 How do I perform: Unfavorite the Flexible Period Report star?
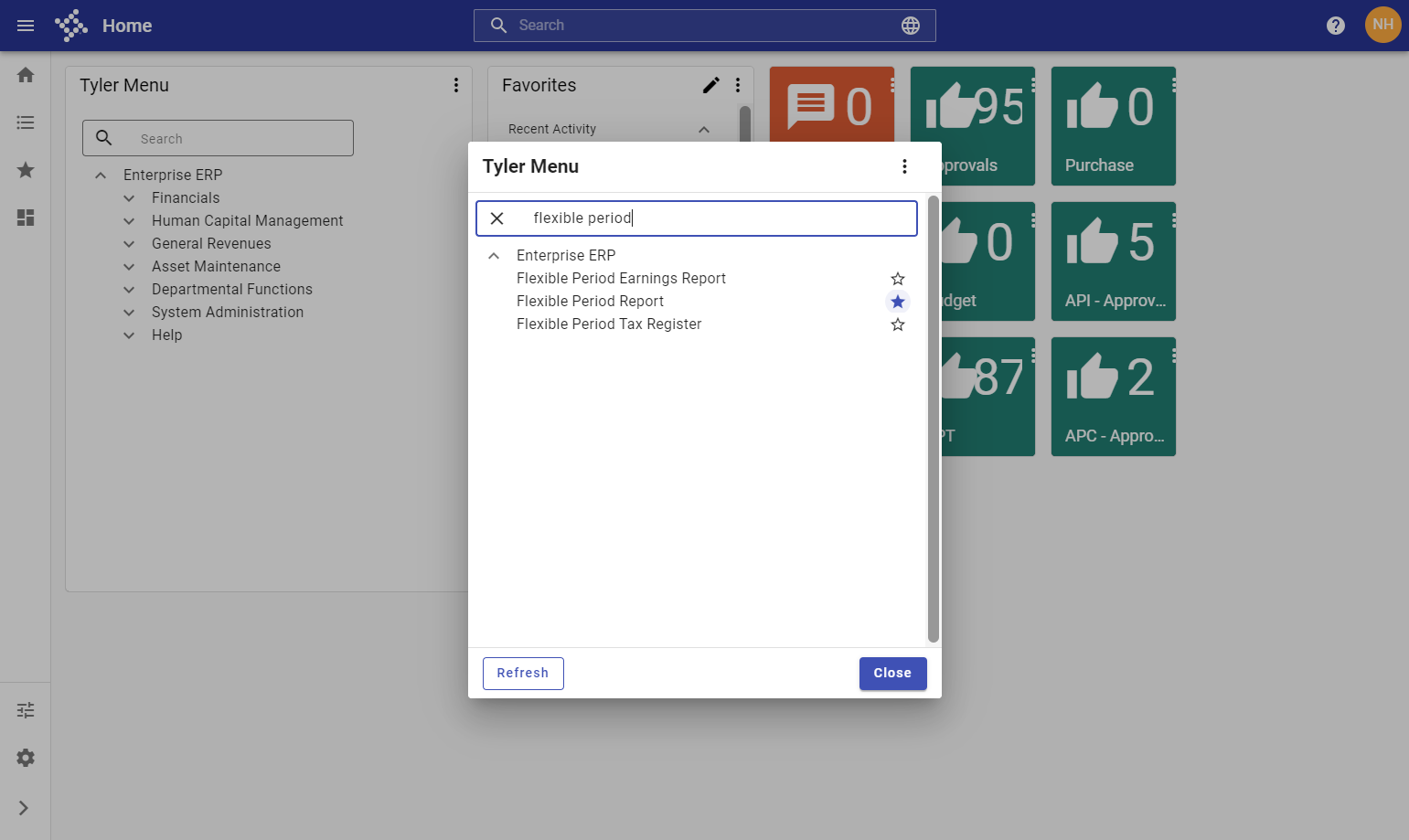tap(898, 302)
